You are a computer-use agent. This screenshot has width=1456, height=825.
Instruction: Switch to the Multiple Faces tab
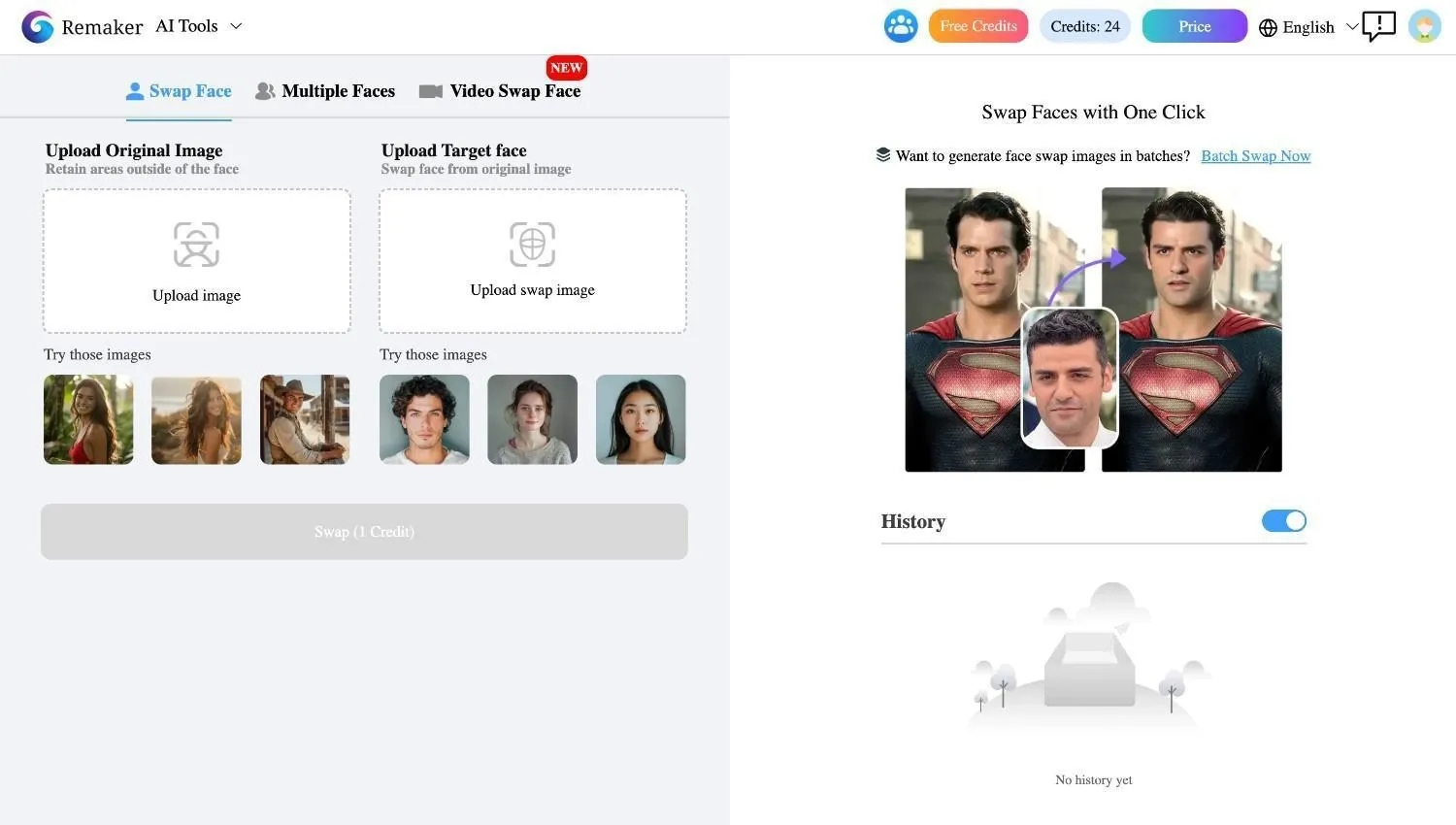pyautogui.click(x=325, y=91)
